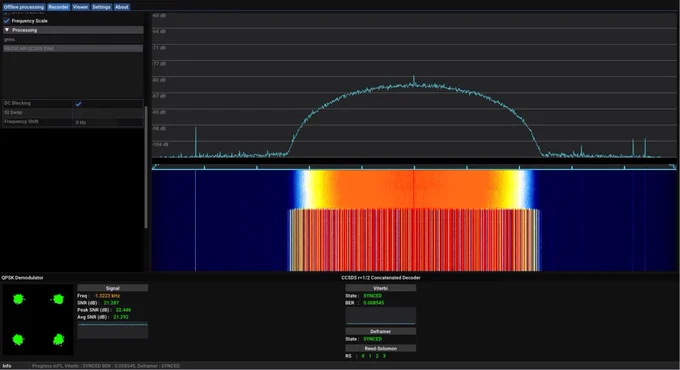This screenshot has height=370, width=680.
Task: Open the Offline processing tab
Action: (23, 7)
